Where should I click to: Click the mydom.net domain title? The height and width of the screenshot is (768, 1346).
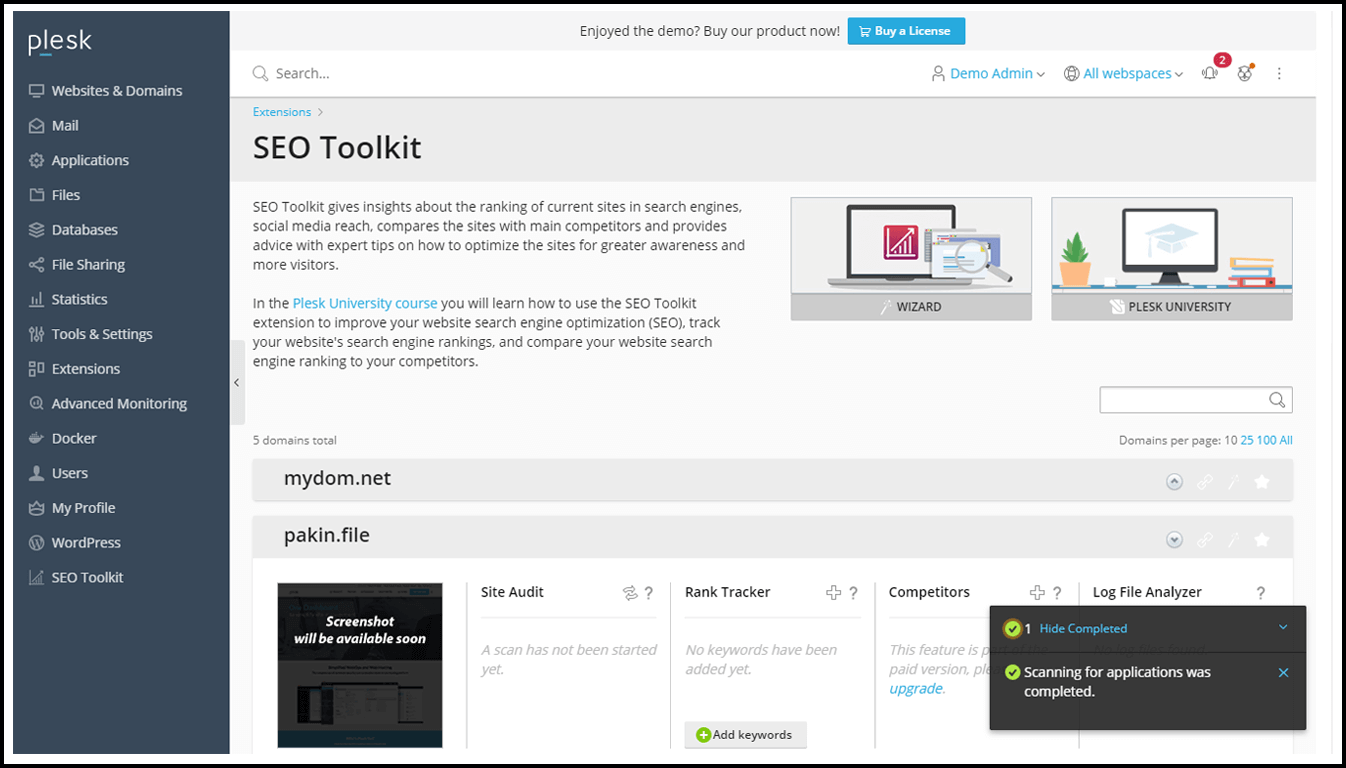338,479
